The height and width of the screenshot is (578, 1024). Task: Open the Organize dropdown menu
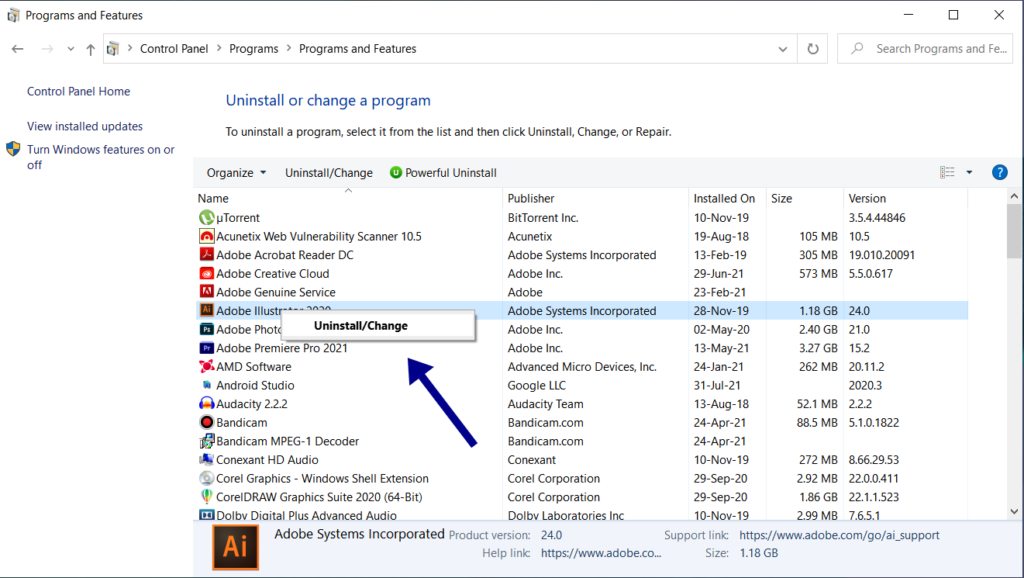(236, 173)
